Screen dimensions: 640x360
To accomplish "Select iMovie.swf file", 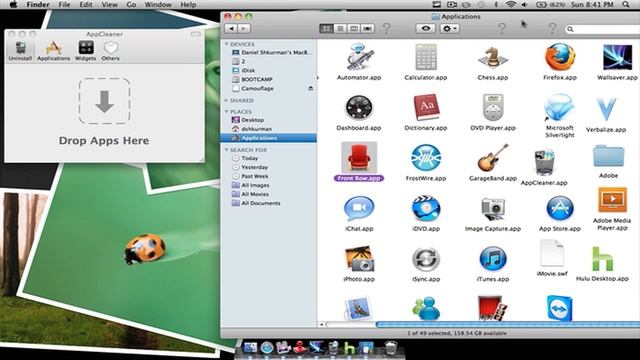I will (x=552, y=254).
